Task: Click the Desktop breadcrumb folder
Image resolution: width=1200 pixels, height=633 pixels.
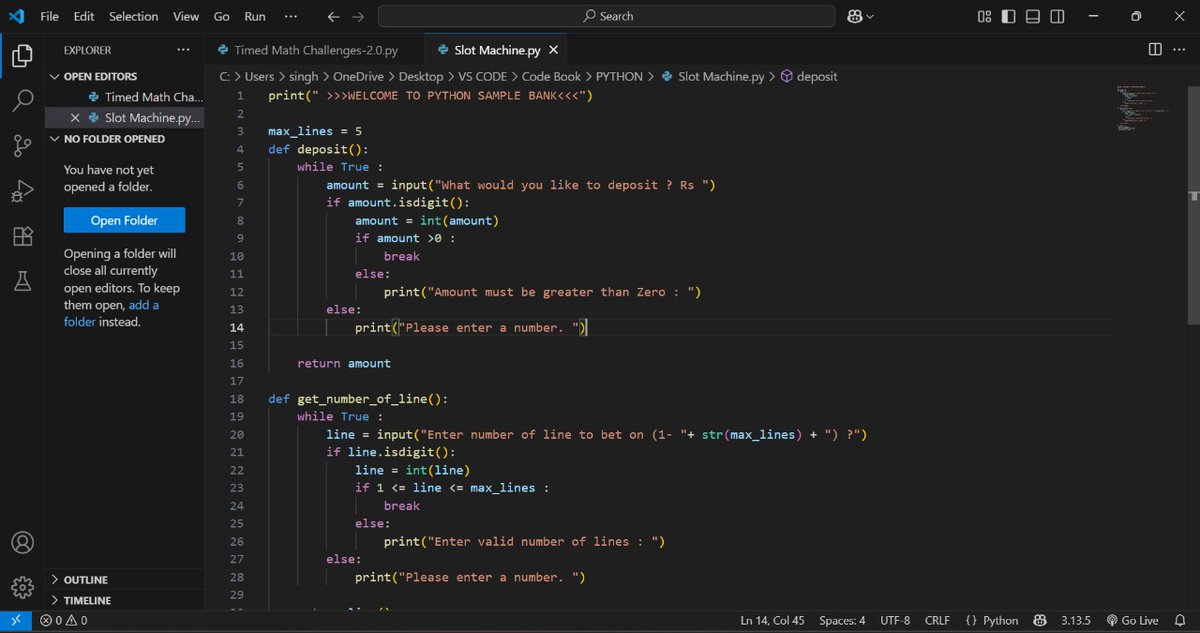Action: tap(420, 76)
